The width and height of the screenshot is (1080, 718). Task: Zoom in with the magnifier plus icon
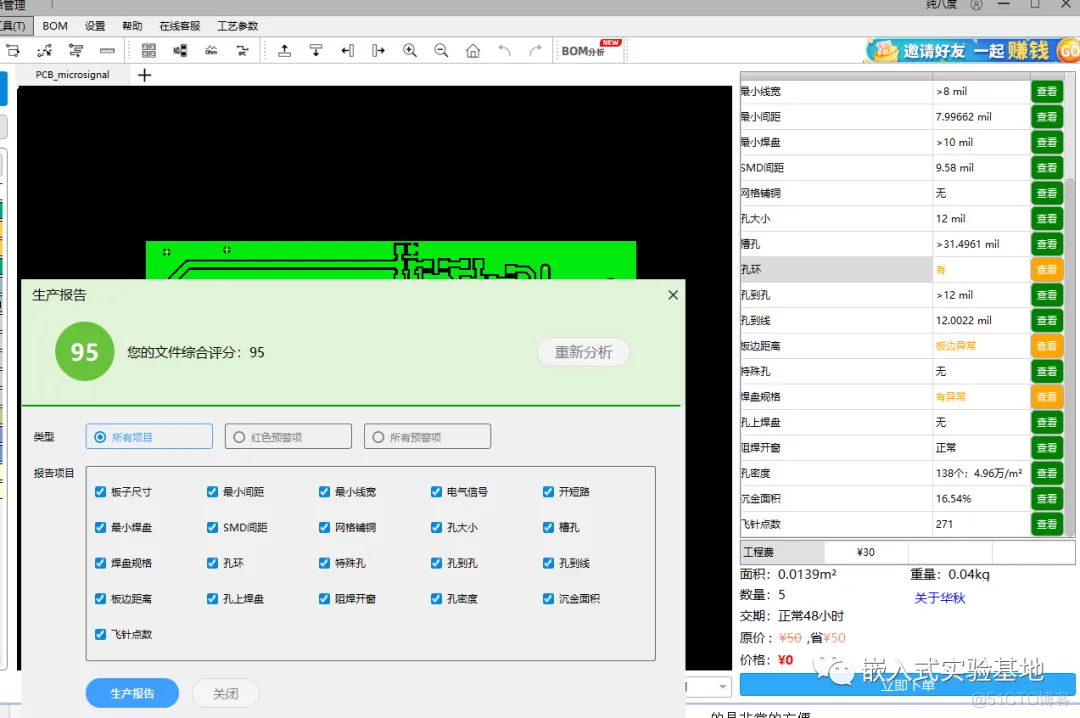pos(410,50)
